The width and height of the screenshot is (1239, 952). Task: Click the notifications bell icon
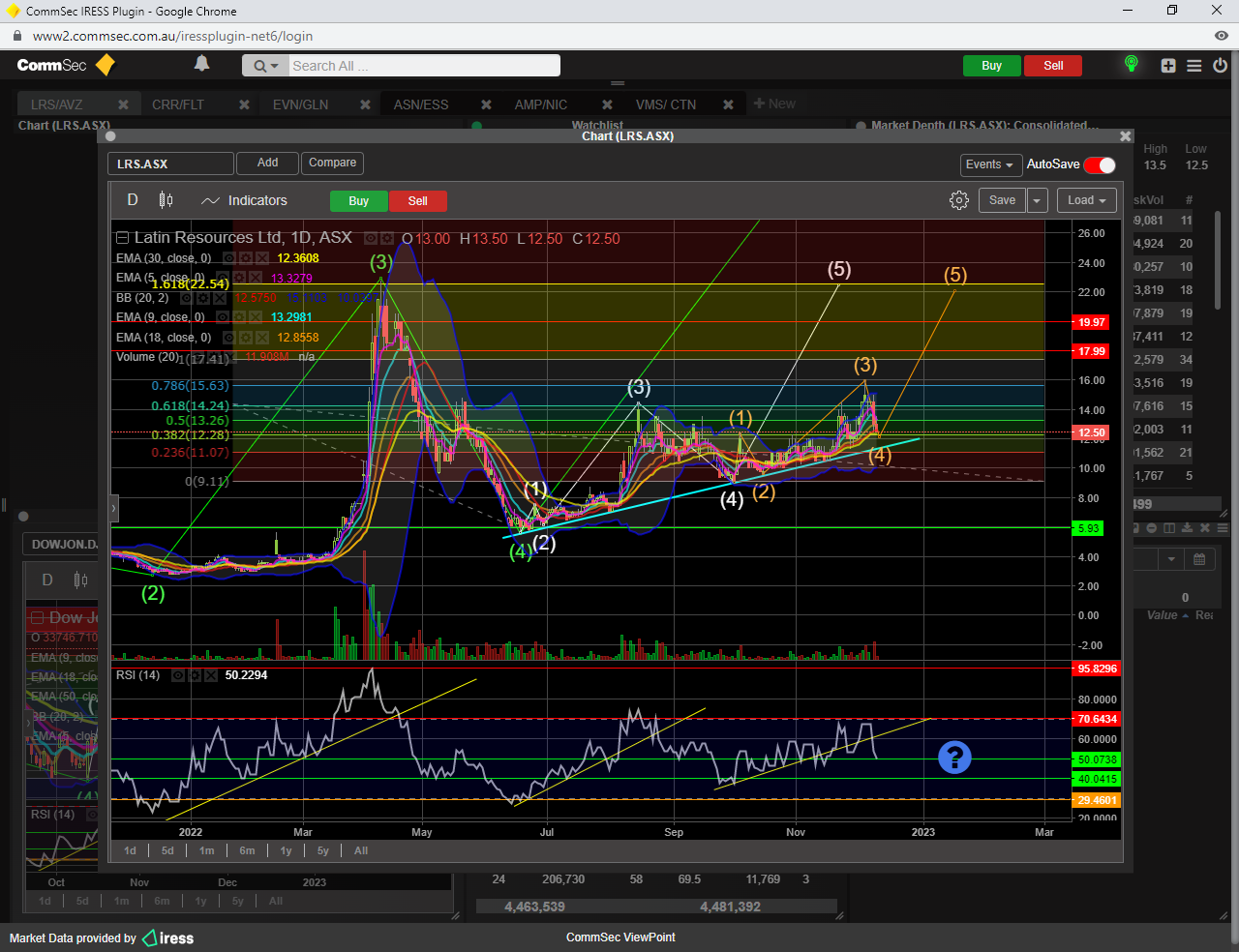coord(201,64)
